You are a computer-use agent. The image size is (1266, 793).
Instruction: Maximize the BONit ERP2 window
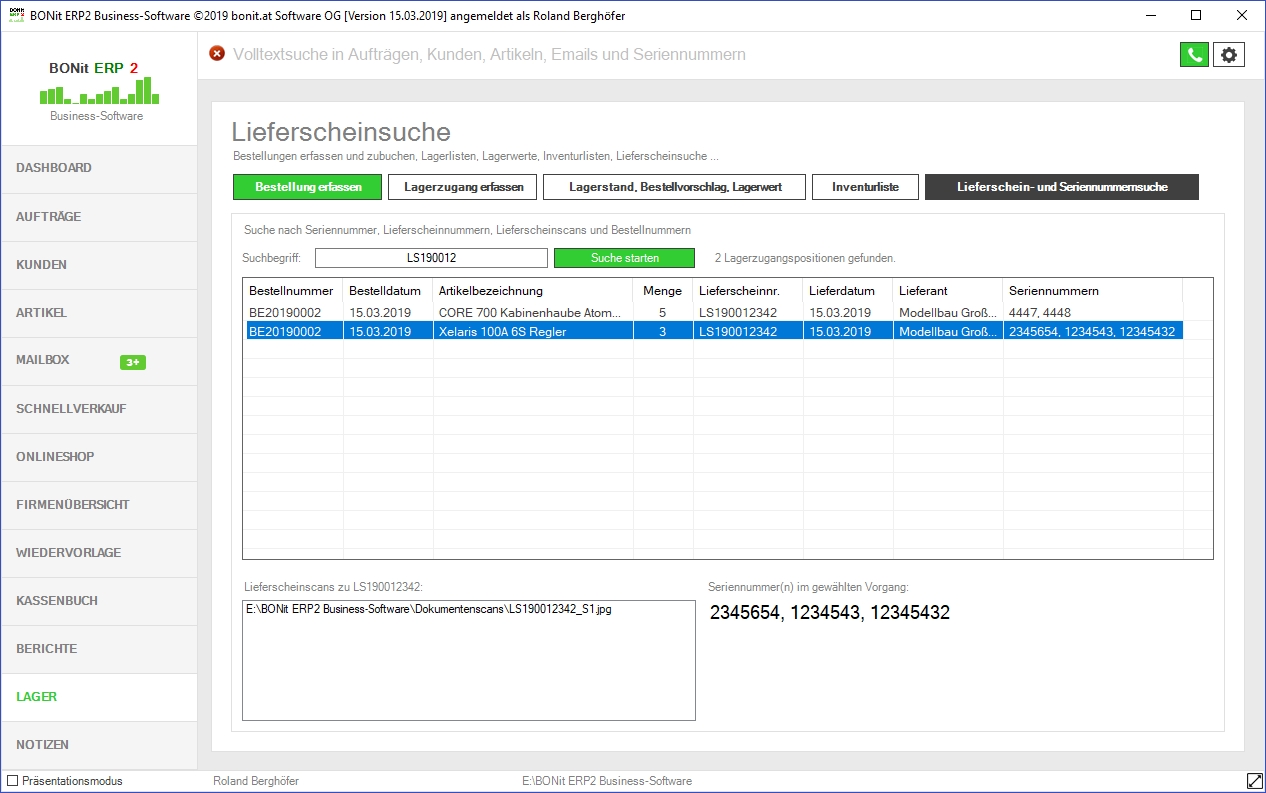point(1196,15)
